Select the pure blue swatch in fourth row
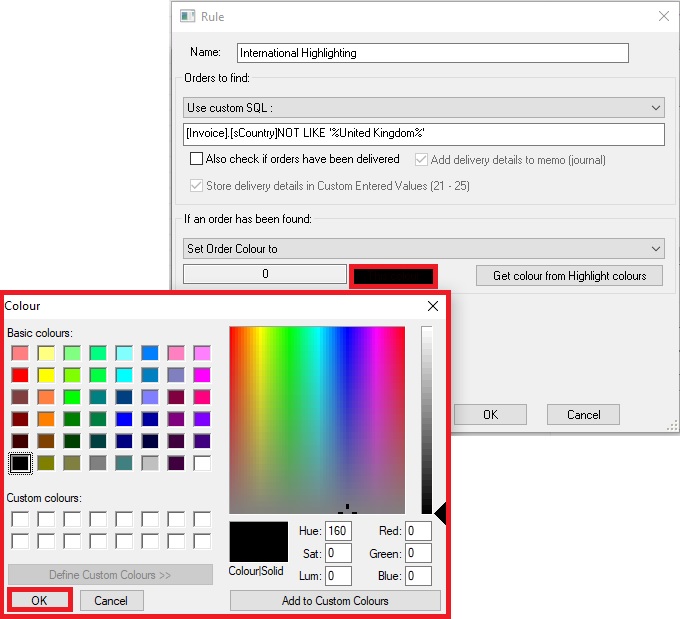This screenshot has height=619, width=680. [124, 419]
